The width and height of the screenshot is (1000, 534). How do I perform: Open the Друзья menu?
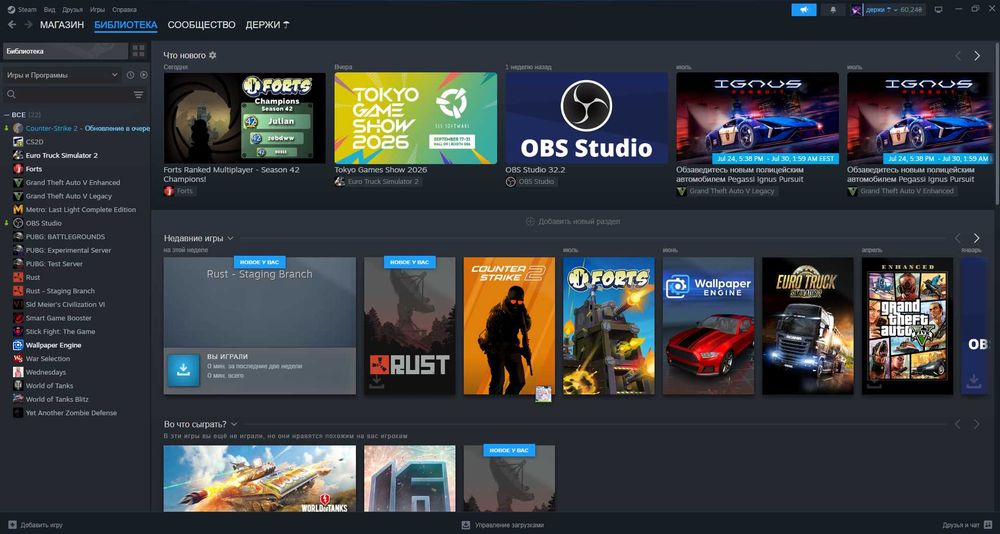72,10
